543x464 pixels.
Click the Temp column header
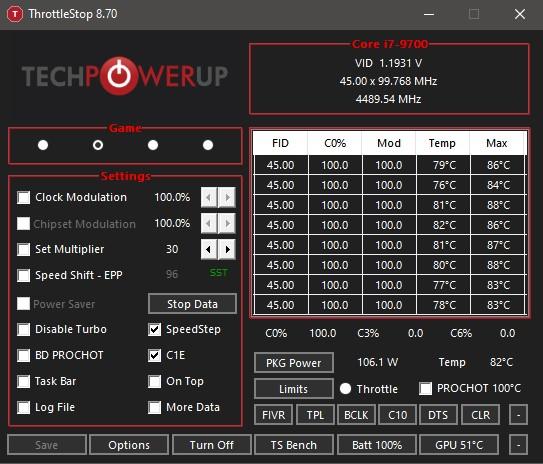443,143
